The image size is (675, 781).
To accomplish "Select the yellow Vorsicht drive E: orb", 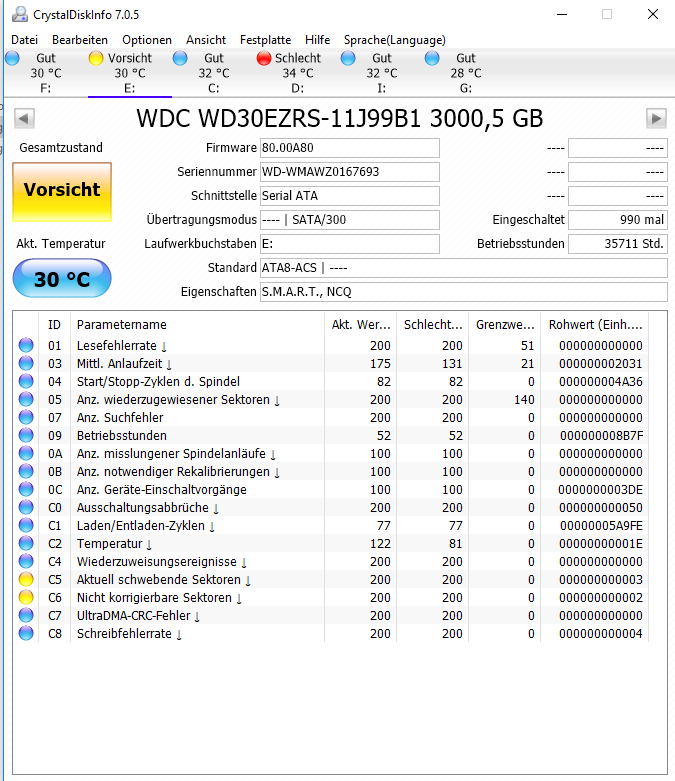I will [x=96, y=58].
